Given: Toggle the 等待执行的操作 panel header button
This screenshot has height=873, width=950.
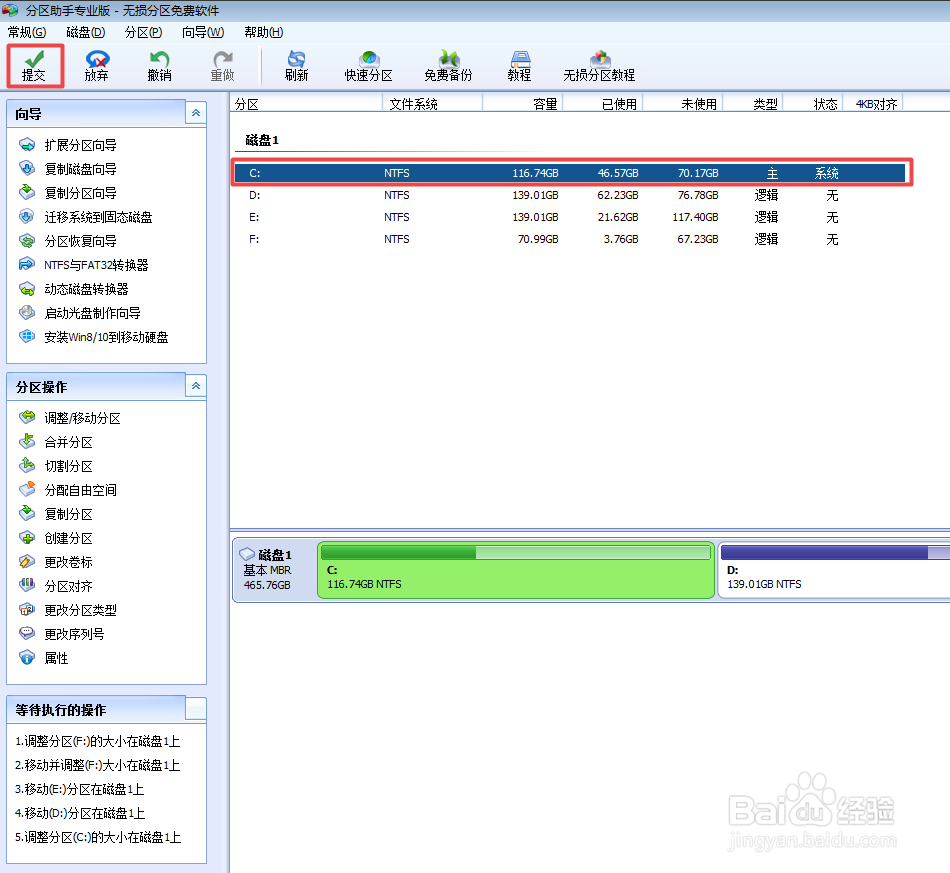Looking at the screenshot, I should pyautogui.click(x=196, y=709).
